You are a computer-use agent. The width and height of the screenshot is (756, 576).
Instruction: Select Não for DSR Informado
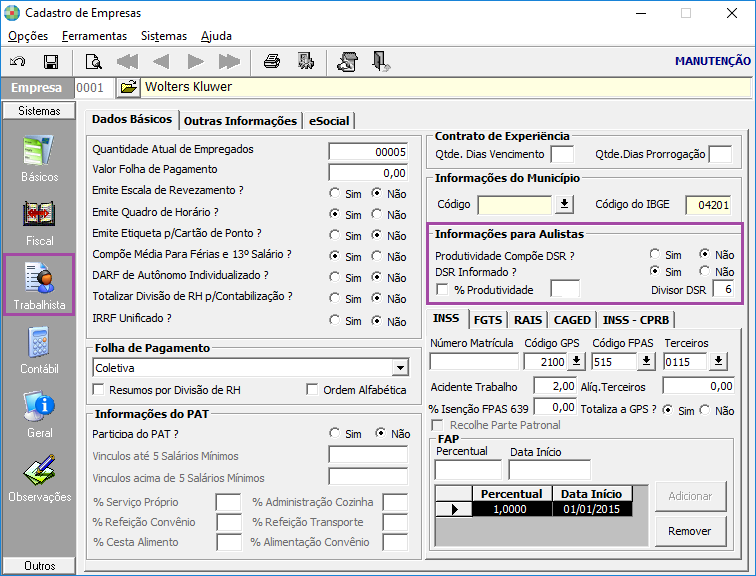704,271
